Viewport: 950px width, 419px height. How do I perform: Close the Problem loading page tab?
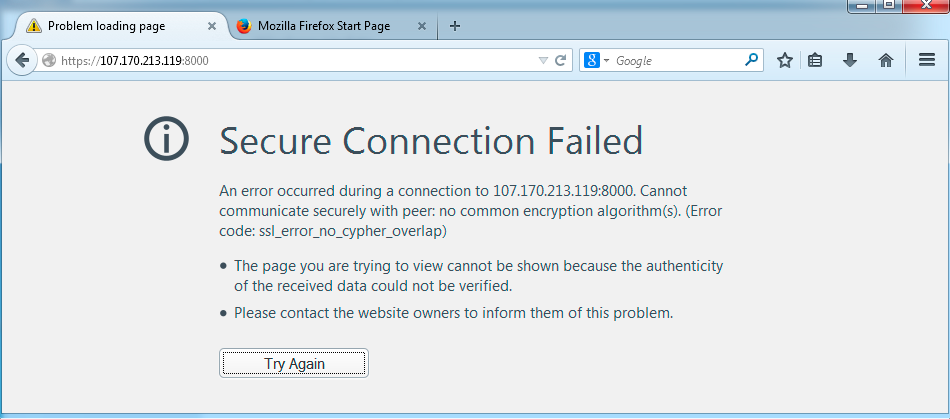point(211,26)
